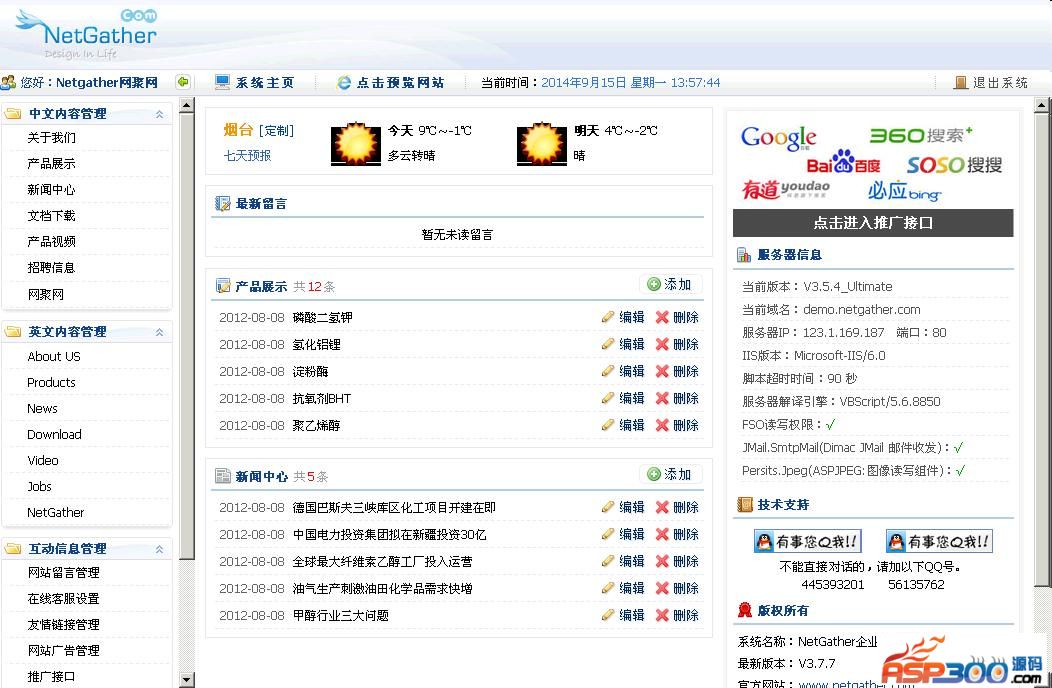The height and width of the screenshot is (688, 1052).
Task: Delete the 氢化铝锂 product
Action: [x=677, y=344]
